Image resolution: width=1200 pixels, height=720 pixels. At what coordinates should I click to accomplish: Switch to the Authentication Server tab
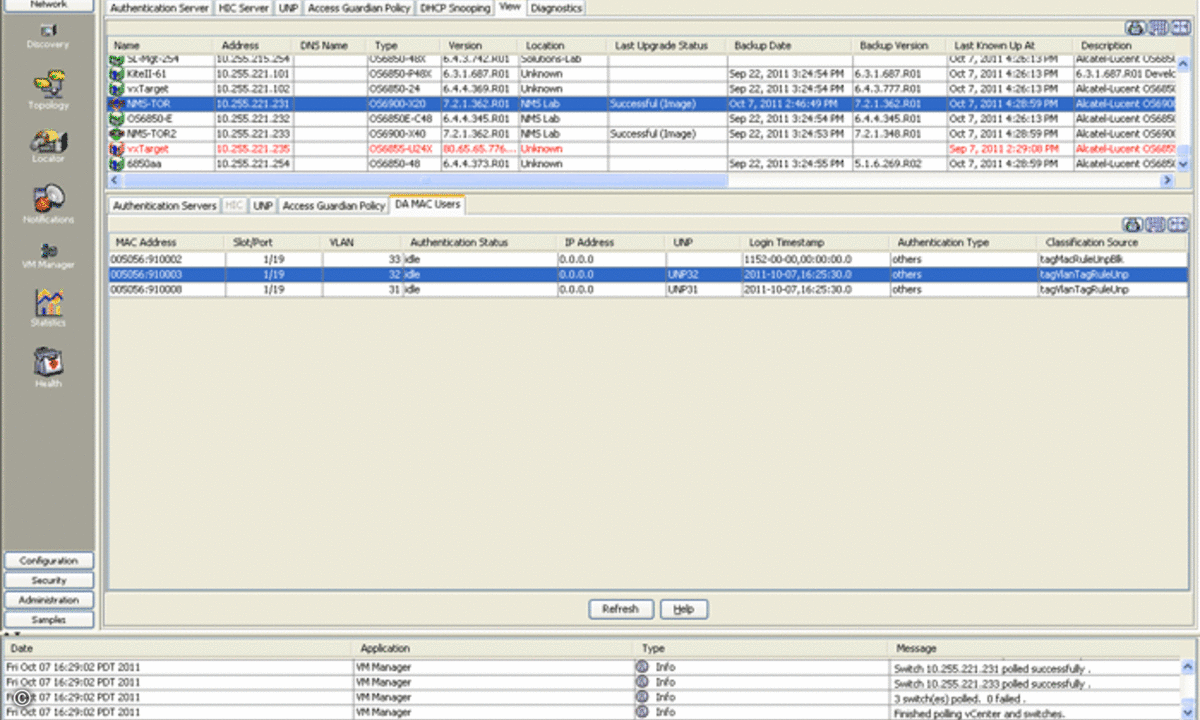click(159, 8)
